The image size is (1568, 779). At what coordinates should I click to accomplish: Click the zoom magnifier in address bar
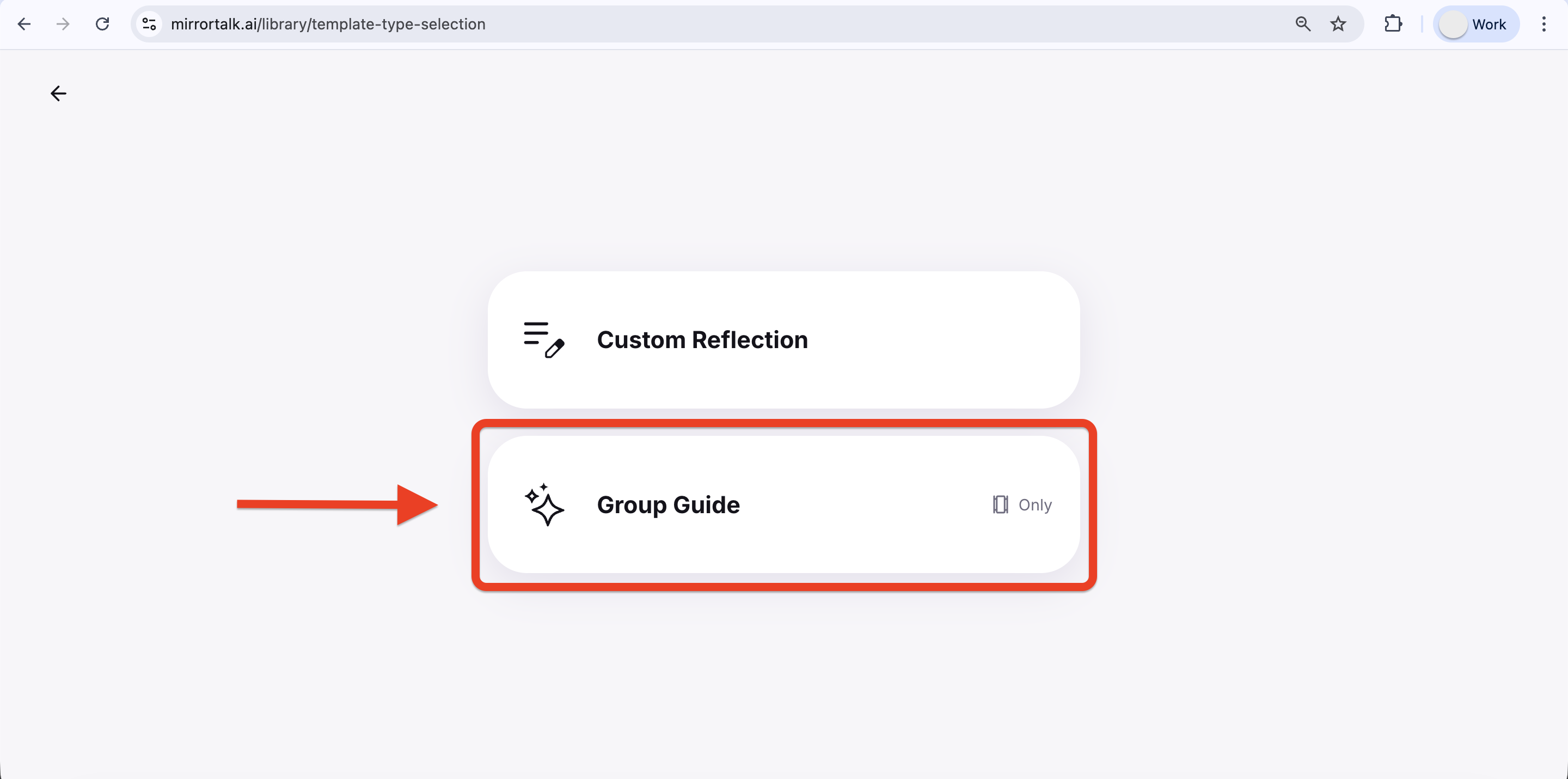1303,25
